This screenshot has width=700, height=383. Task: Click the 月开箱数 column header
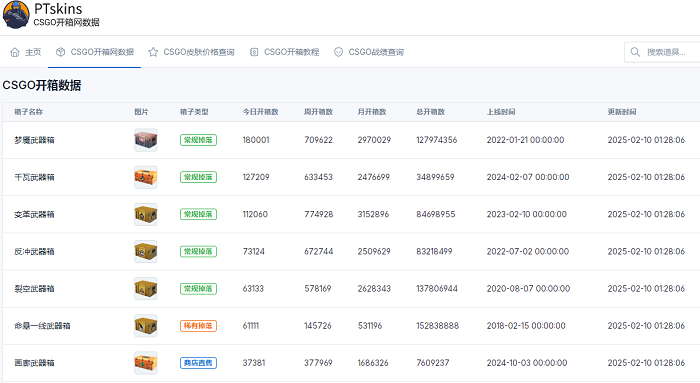(x=372, y=112)
